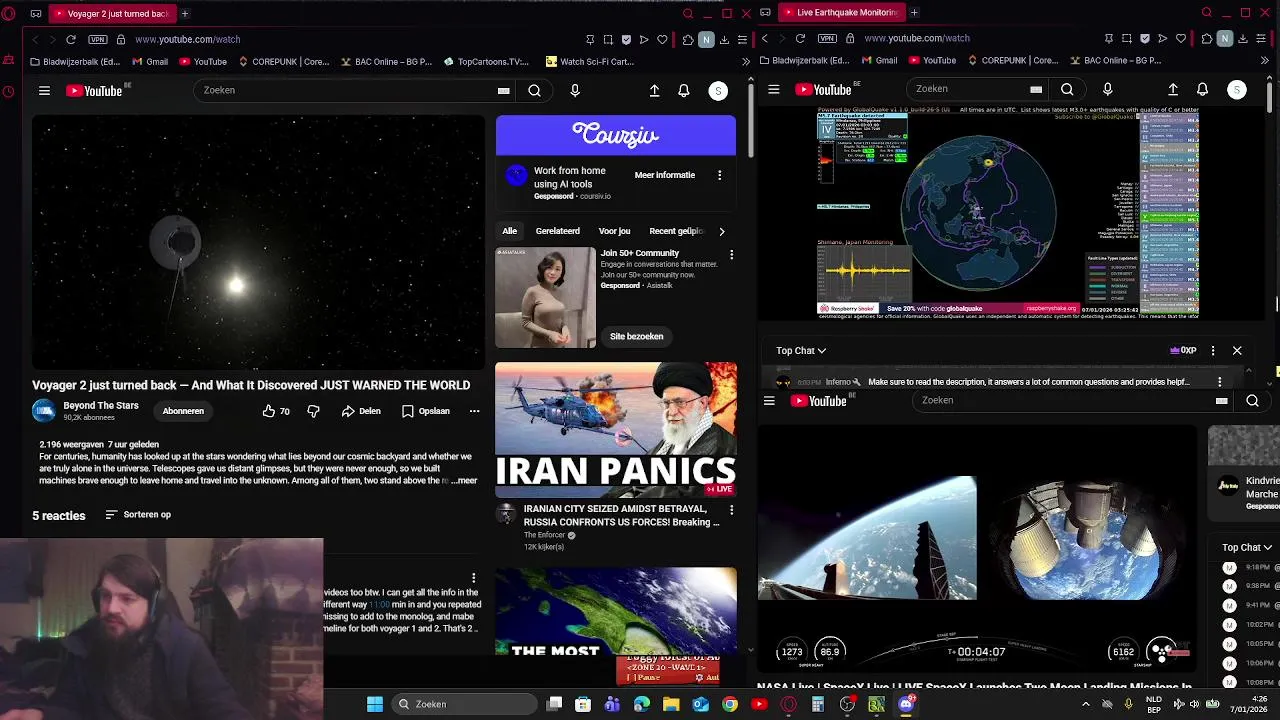The image size is (1280, 720).
Task: Toggle ad blocker shield in left browser toolbar
Action: 626,39
